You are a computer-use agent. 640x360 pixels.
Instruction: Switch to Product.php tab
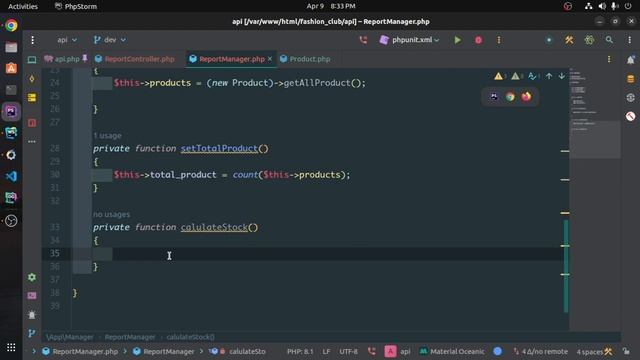pos(305,59)
